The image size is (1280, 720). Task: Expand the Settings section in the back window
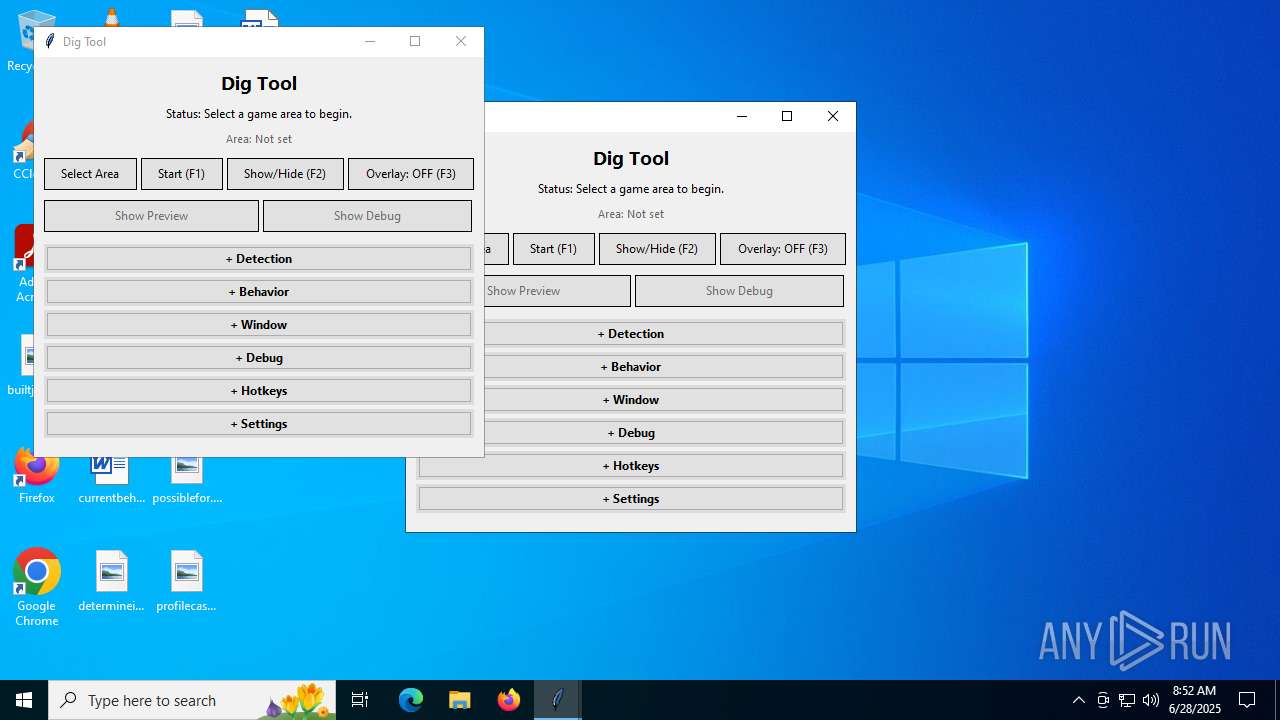(631, 499)
